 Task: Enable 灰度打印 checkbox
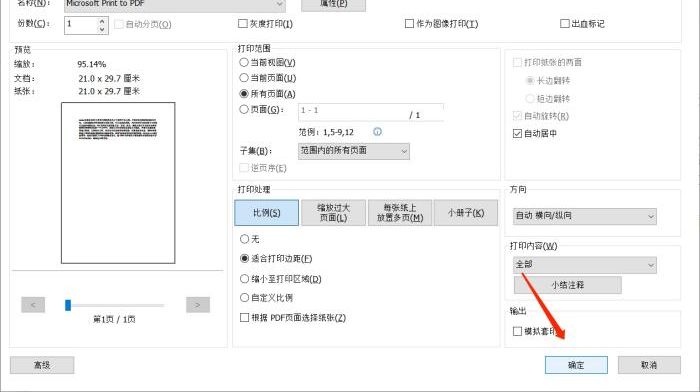point(243,24)
